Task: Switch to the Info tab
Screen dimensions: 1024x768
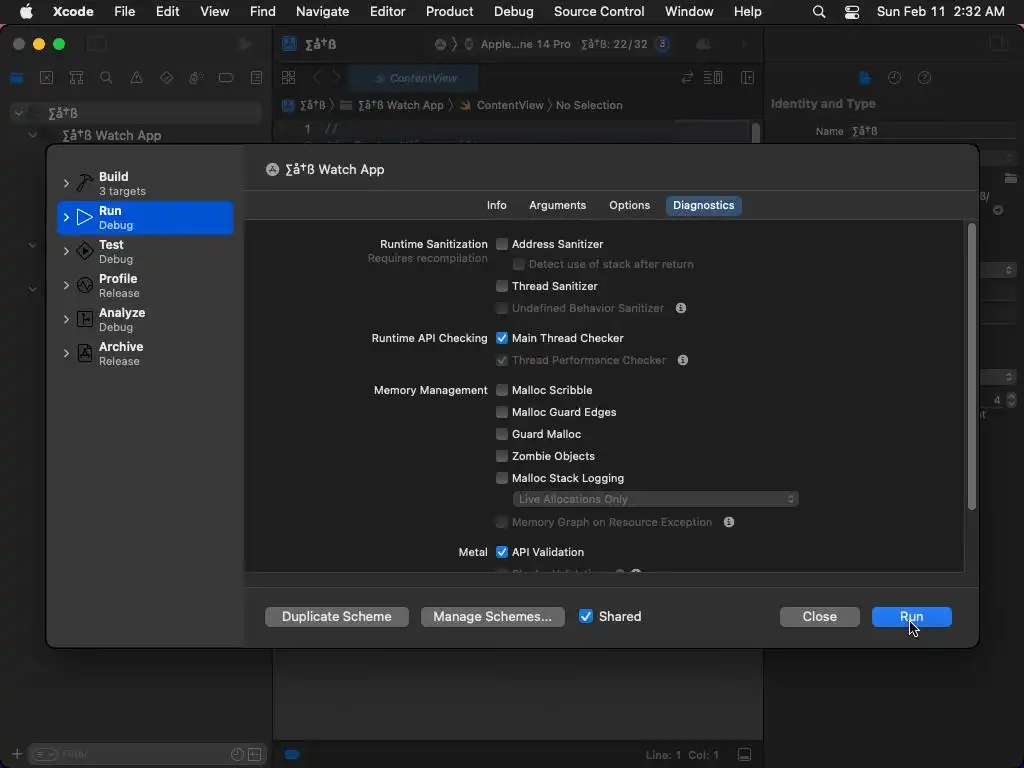Action: pyautogui.click(x=496, y=206)
